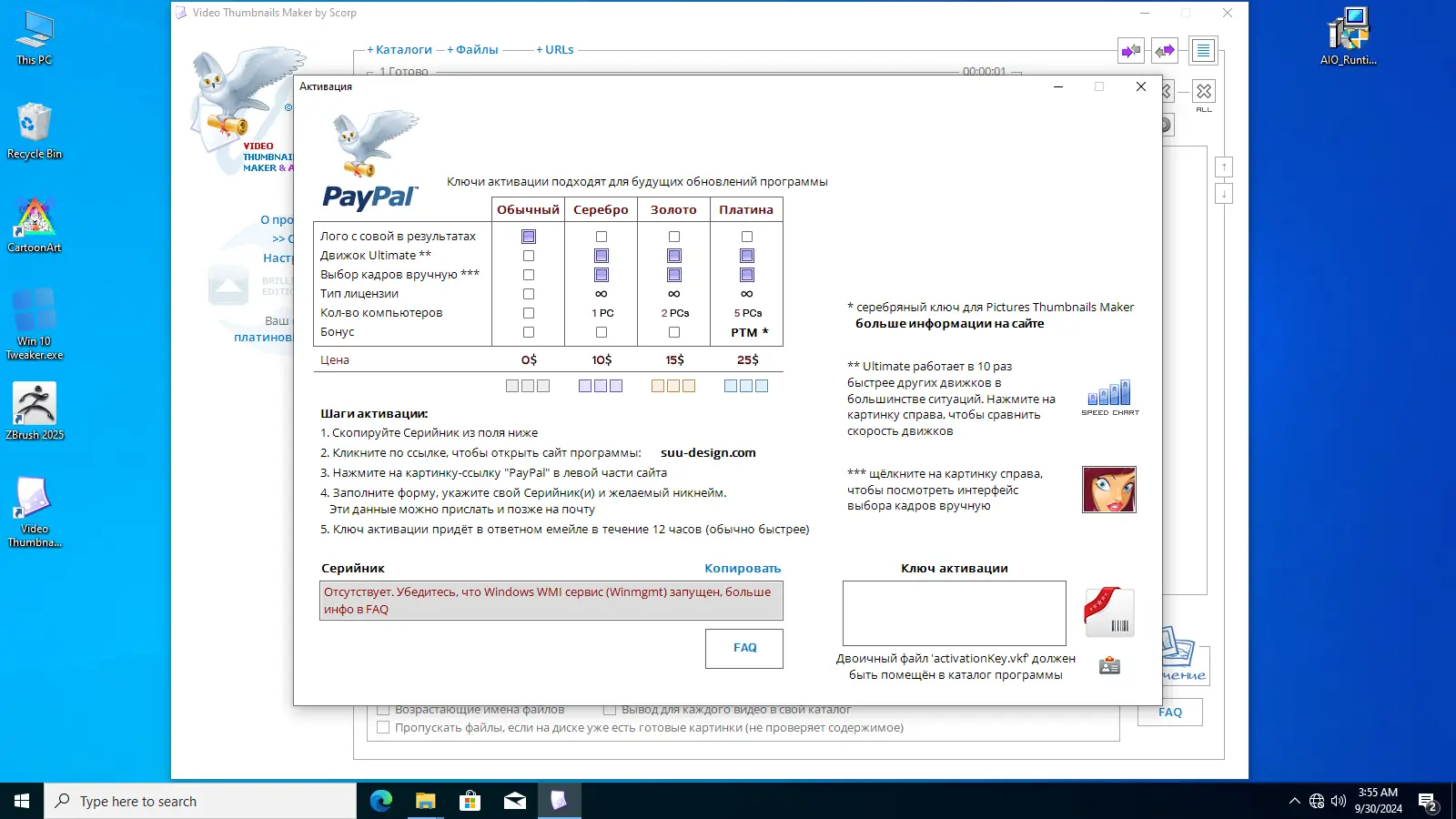The image size is (1456, 819).
Task: Select the AIO_Runtimes desktop icon
Action: click(1349, 38)
